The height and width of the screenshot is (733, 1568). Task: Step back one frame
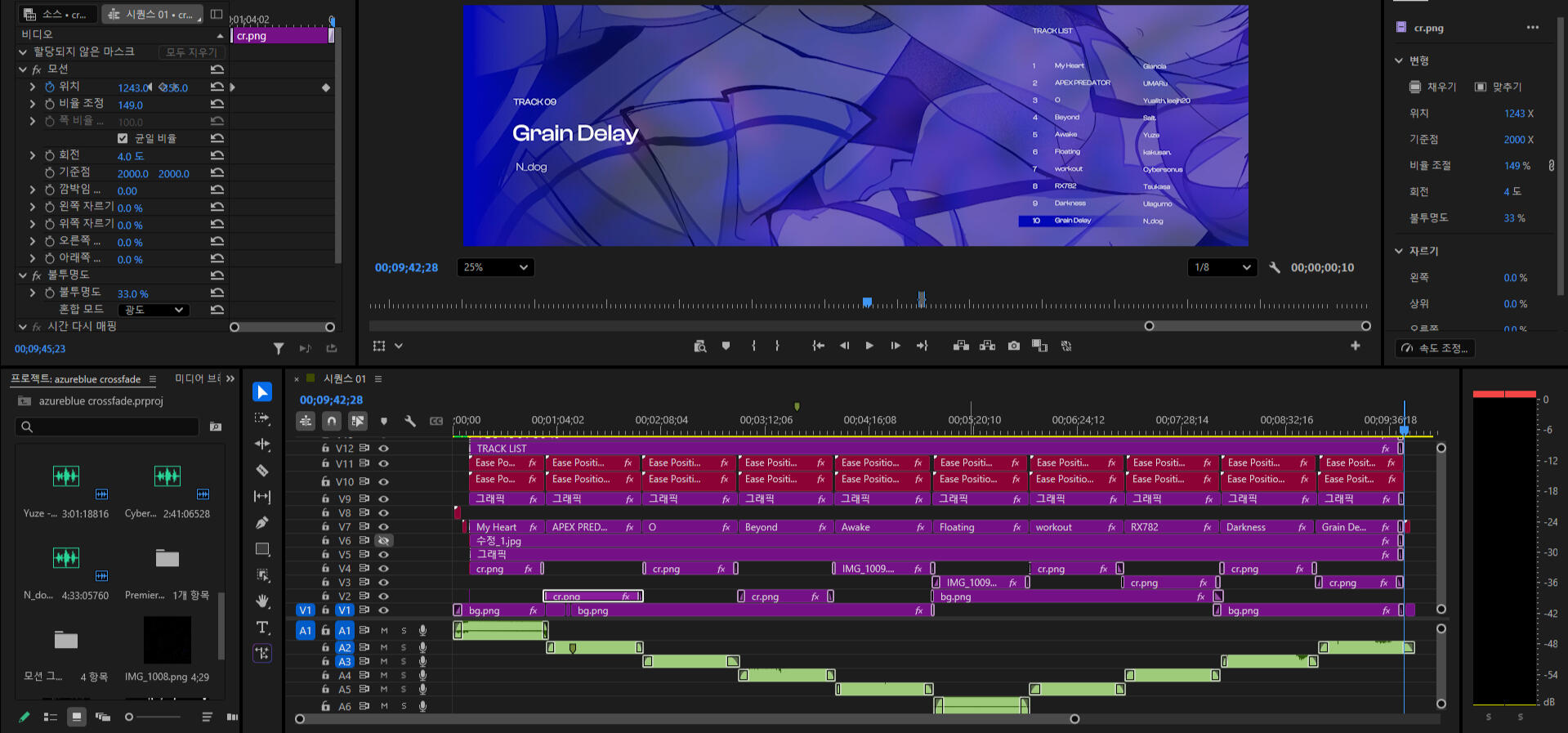click(844, 346)
